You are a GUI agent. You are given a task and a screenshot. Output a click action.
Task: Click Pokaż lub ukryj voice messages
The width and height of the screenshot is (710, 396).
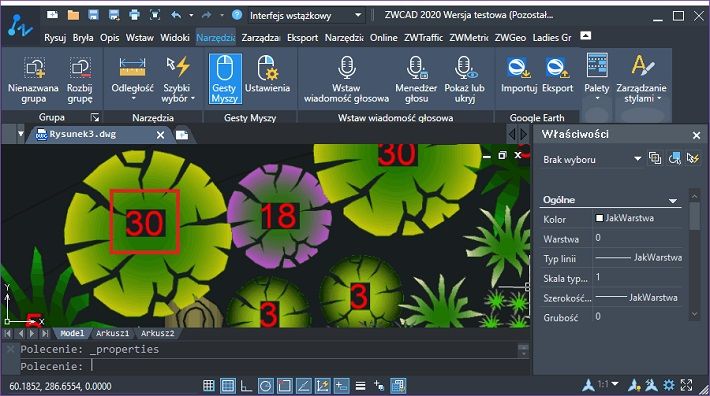coord(465,80)
